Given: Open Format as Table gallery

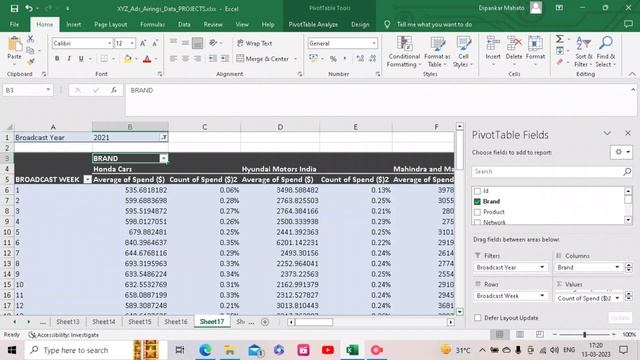Looking at the screenshot, I should point(437,52).
